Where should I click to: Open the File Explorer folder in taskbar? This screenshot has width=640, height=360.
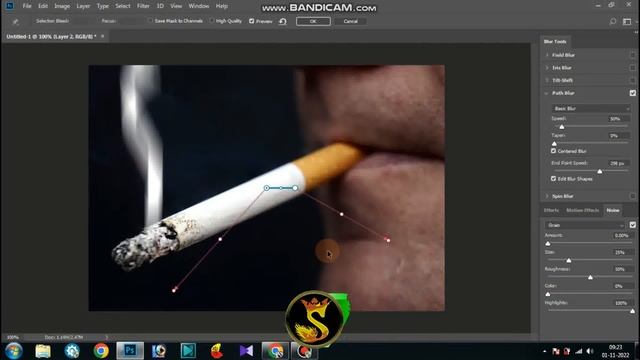pyautogui.click(x=43, y=351)
